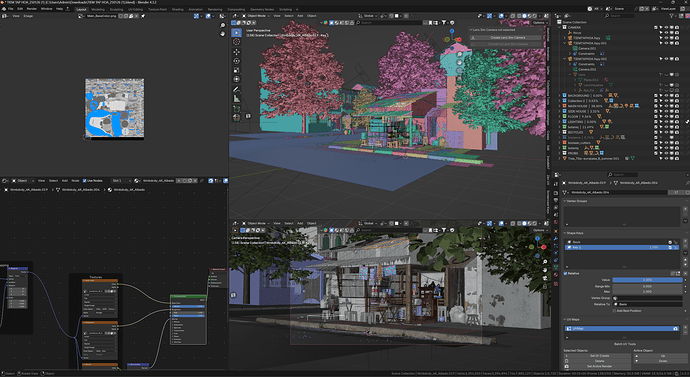Select the Transform tool in upper viewport
This screenshot has width=690, height=377.
237,80
